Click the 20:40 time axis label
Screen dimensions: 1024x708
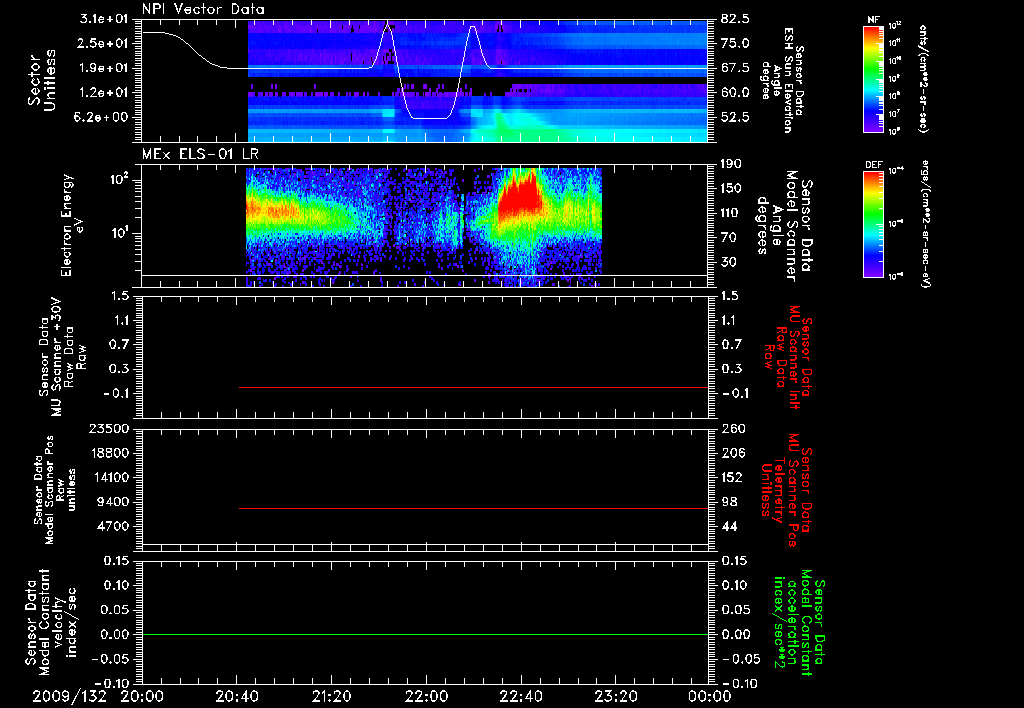[236, 697]
